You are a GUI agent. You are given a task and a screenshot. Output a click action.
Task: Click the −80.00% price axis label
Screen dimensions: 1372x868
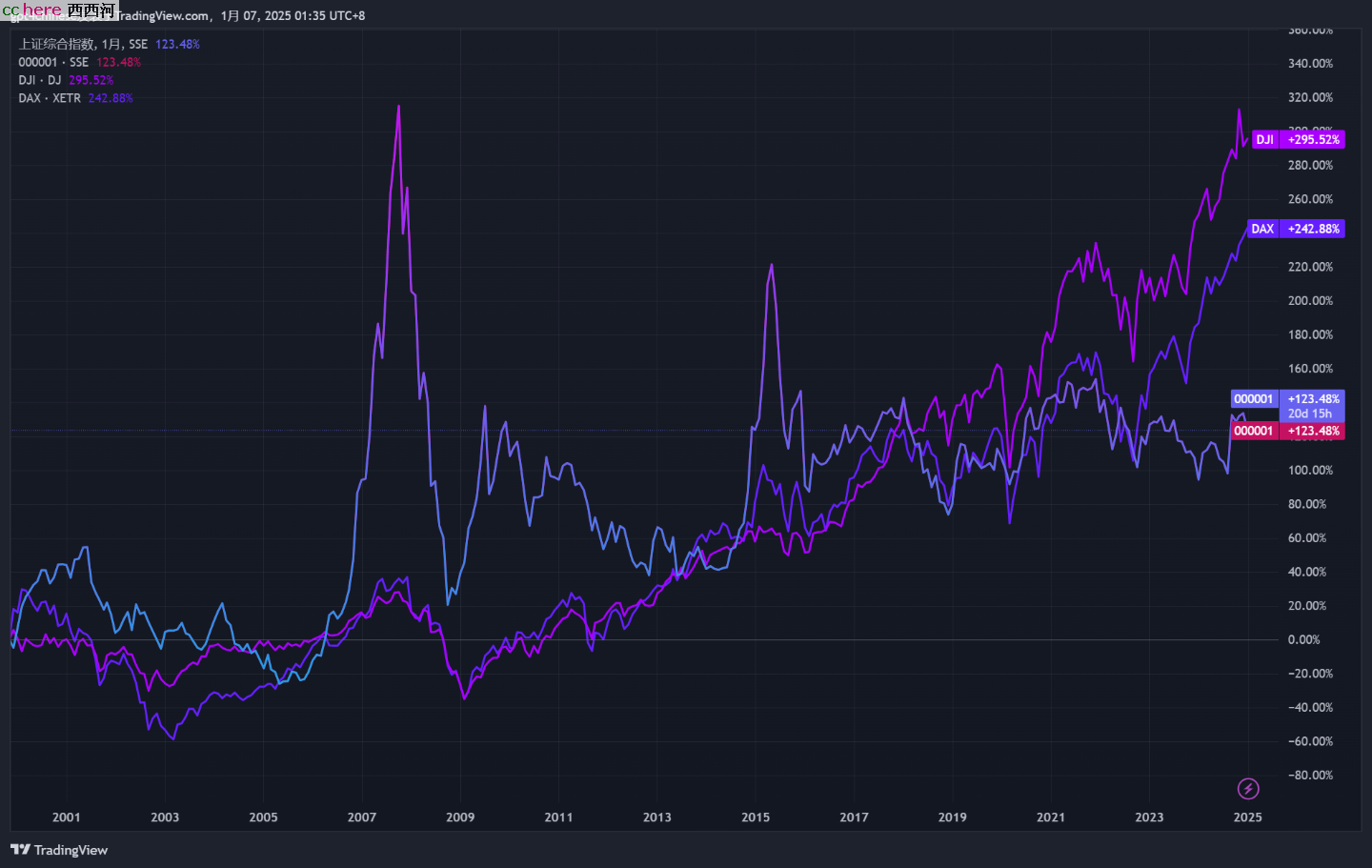(x=1310, y=775)
